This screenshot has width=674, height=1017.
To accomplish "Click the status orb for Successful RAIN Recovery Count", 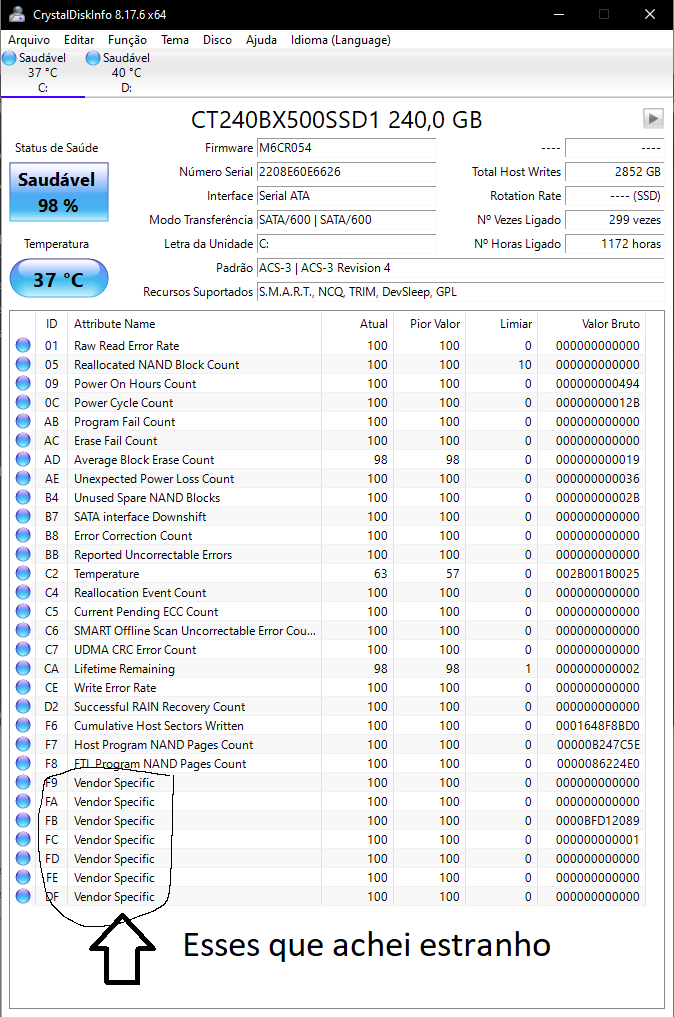I will click(x=23, y=706).
